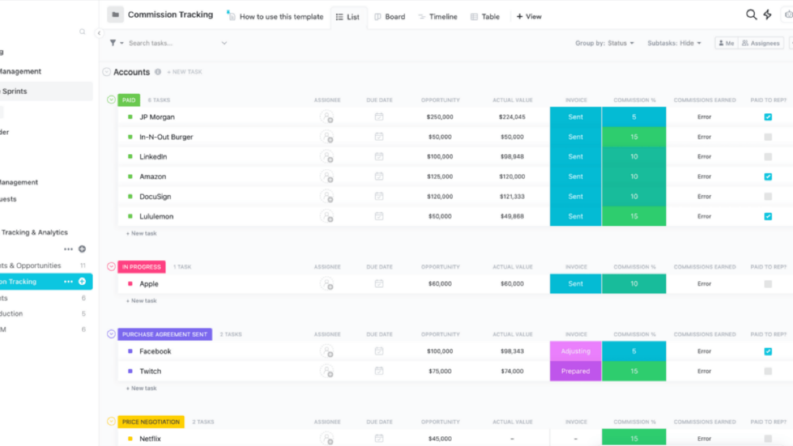Open the due date calendar for DocuSign

[x=379, y=196]
